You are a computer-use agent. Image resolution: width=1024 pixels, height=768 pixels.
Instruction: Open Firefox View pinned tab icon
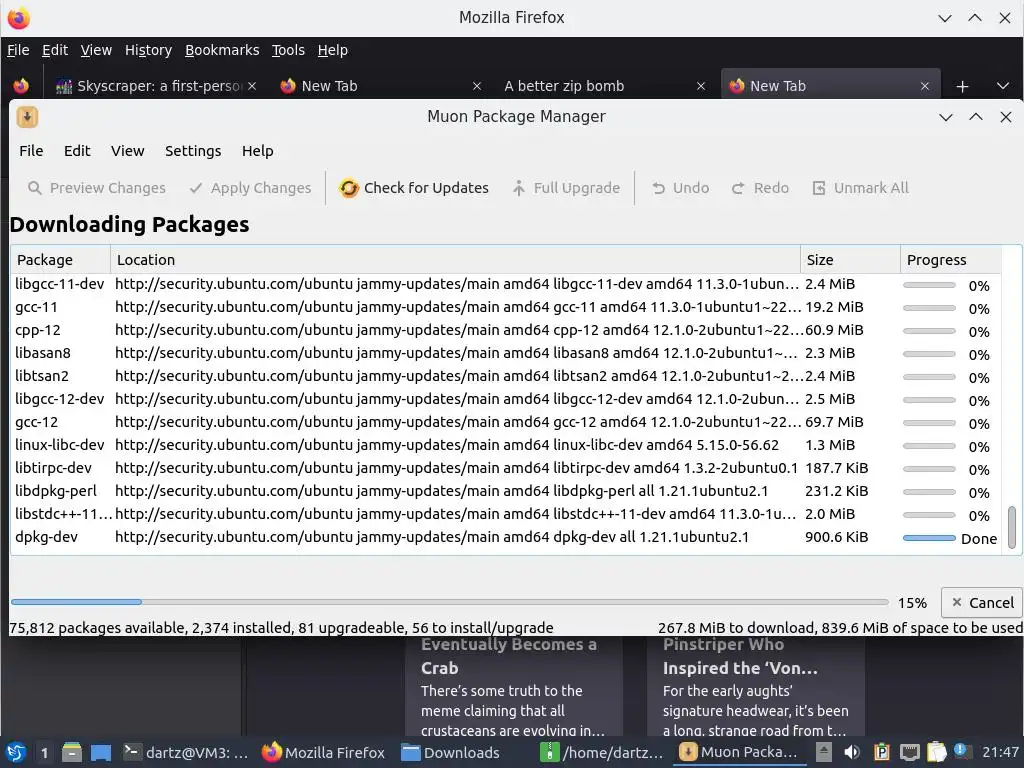tap(21, 86)
